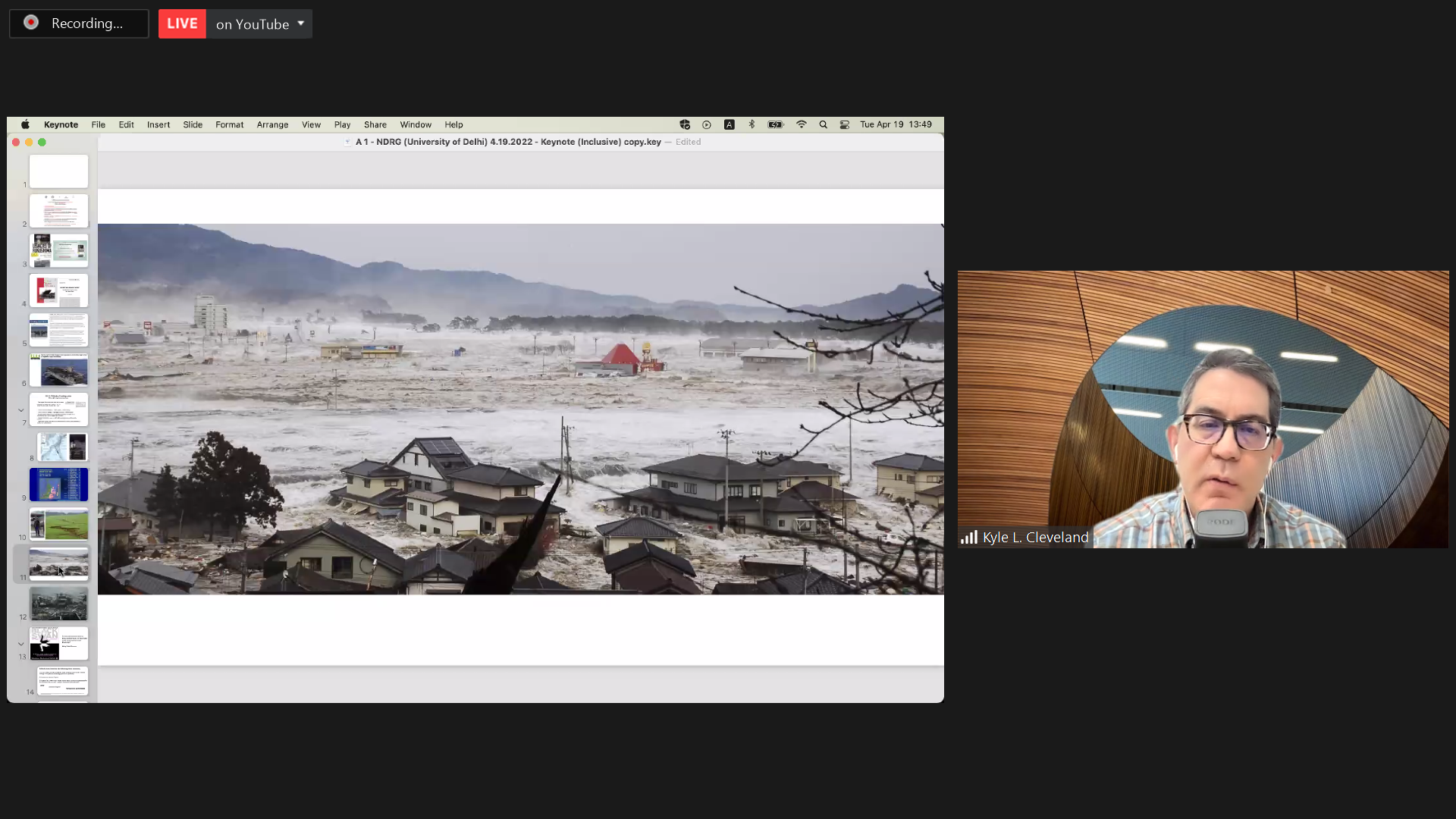Screen dimensions: 1456x819
Task: Open the Control Center icon
Action: pos(844,124)
